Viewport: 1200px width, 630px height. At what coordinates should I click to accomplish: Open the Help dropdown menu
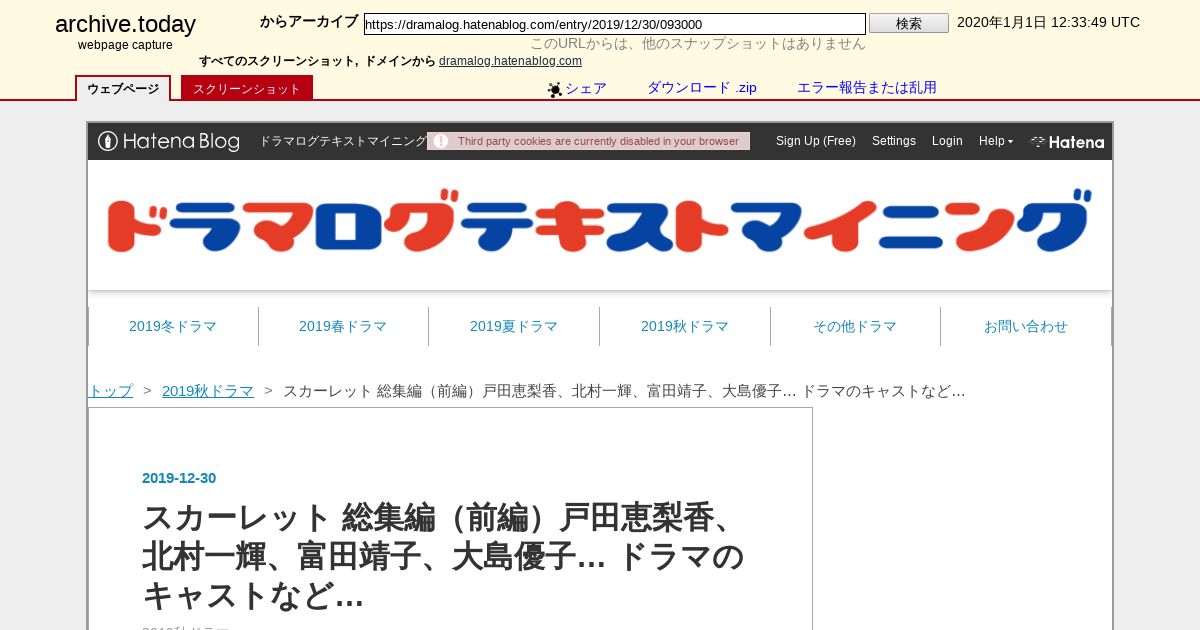coord(995,141)
